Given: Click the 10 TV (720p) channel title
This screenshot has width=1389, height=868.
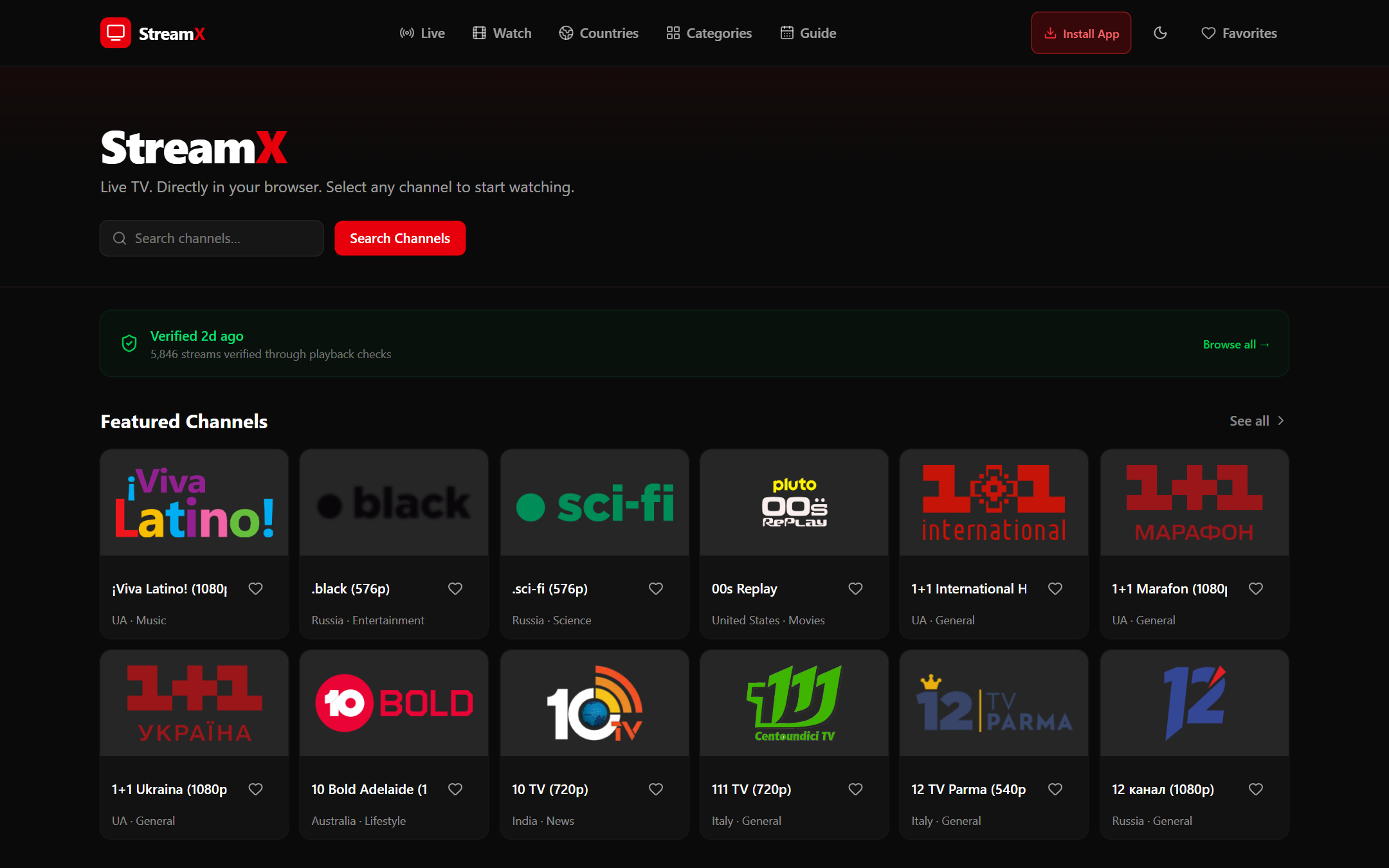Looking at the screenshot, I should coord(550,789).
